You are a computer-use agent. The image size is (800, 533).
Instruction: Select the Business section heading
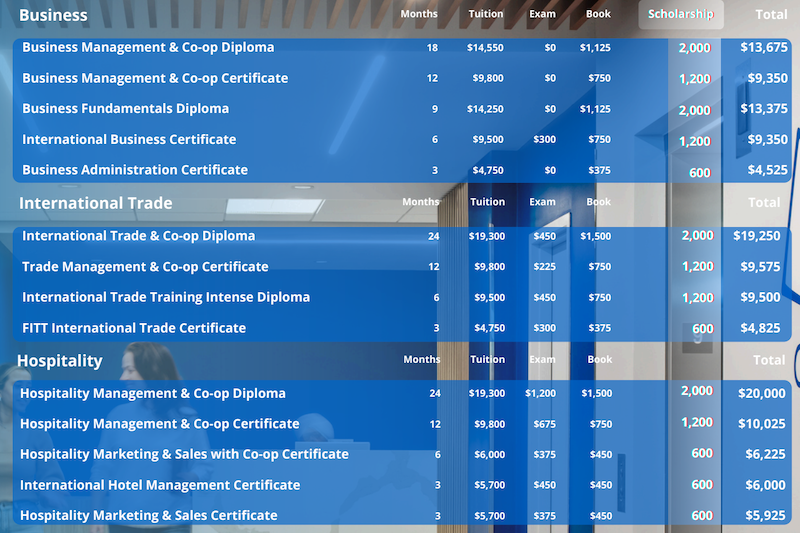tap(53, 15)
